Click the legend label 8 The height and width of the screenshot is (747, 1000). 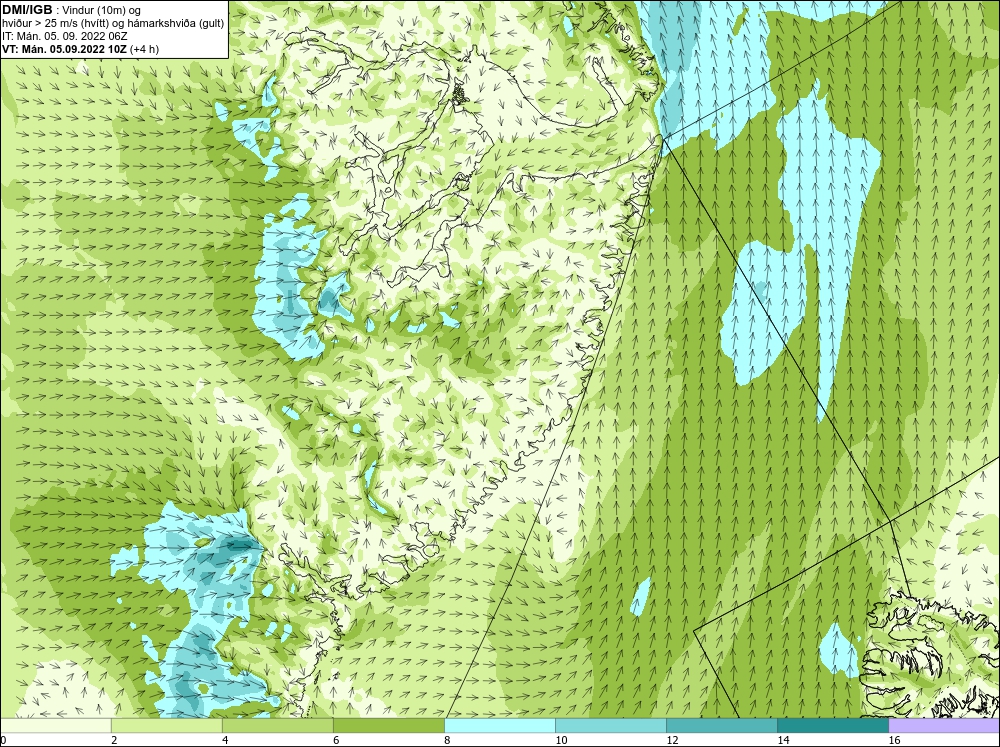pos(447,740)
